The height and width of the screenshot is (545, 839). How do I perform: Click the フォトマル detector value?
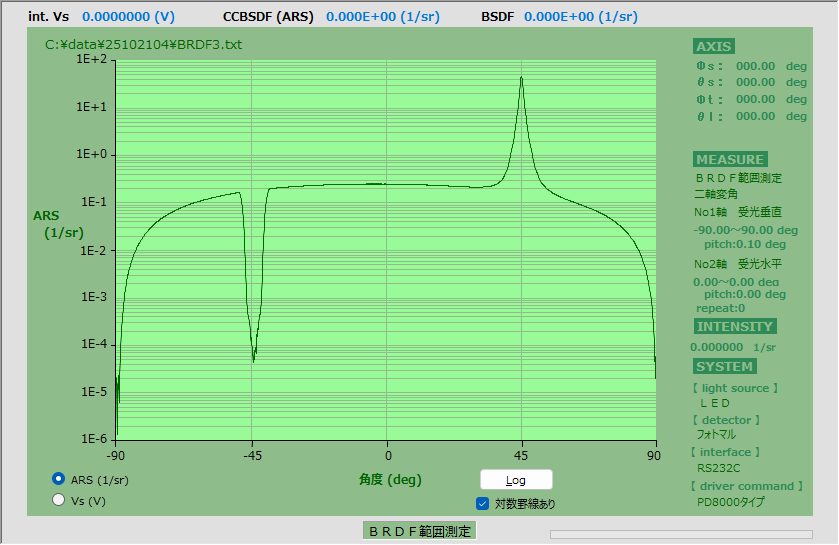[716, 435]
